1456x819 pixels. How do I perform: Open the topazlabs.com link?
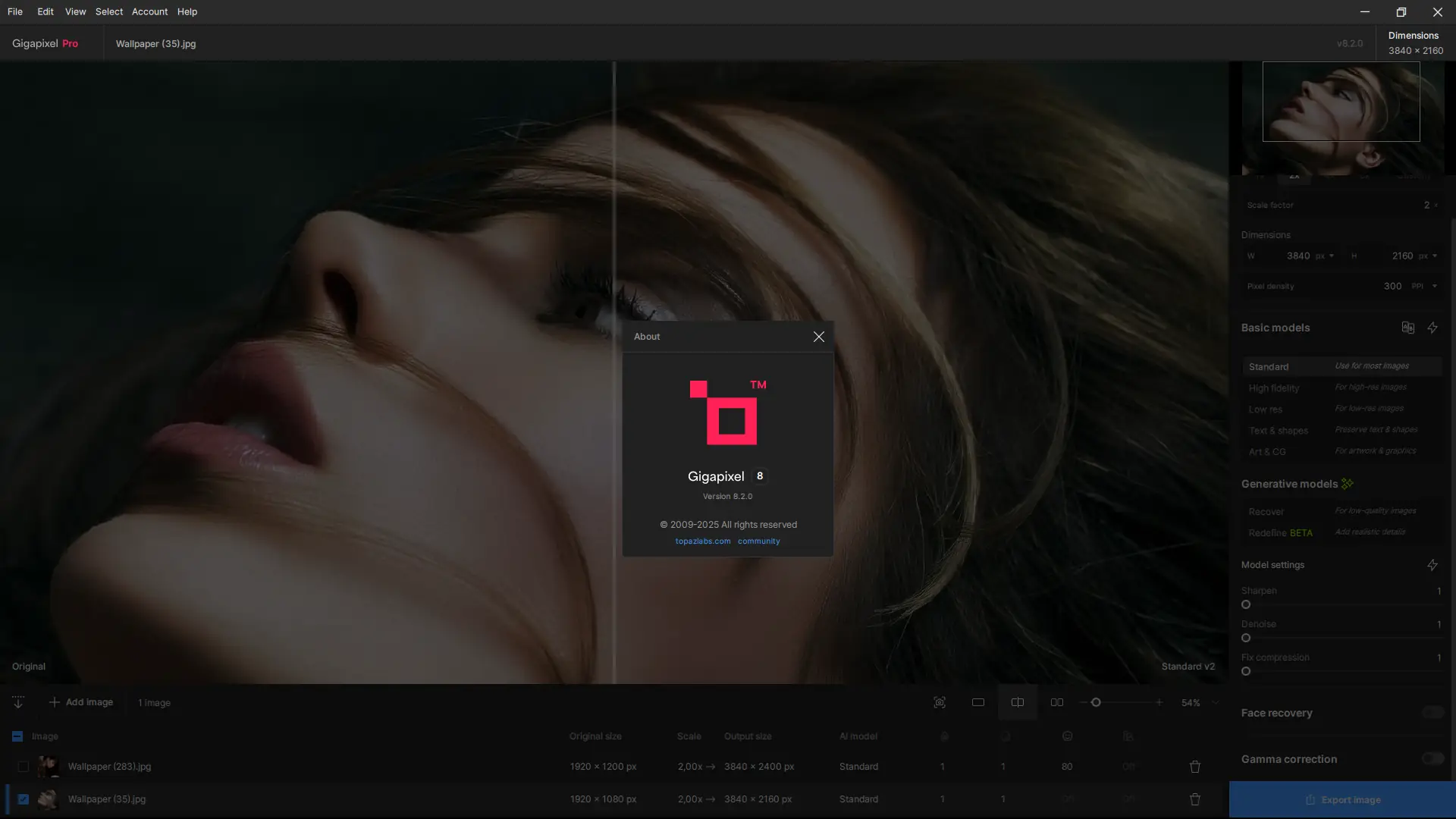coord(702,541)
